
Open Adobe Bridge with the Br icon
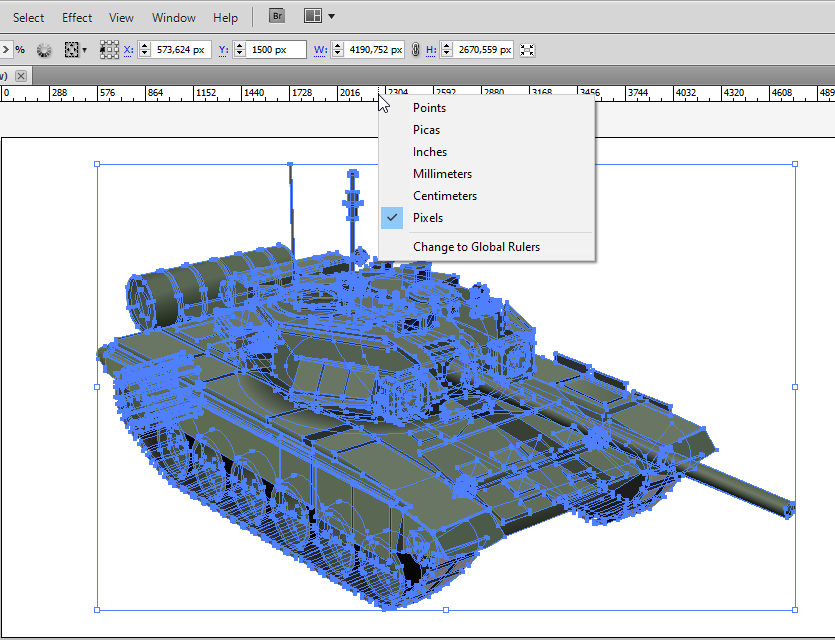[x=277, y=16]
